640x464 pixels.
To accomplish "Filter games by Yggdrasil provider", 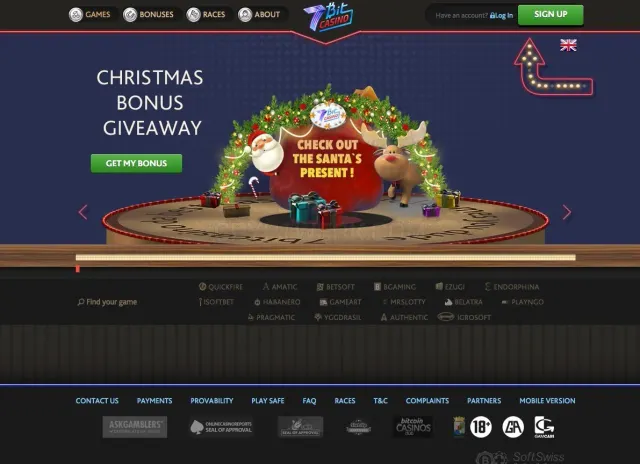I will 338,317.
